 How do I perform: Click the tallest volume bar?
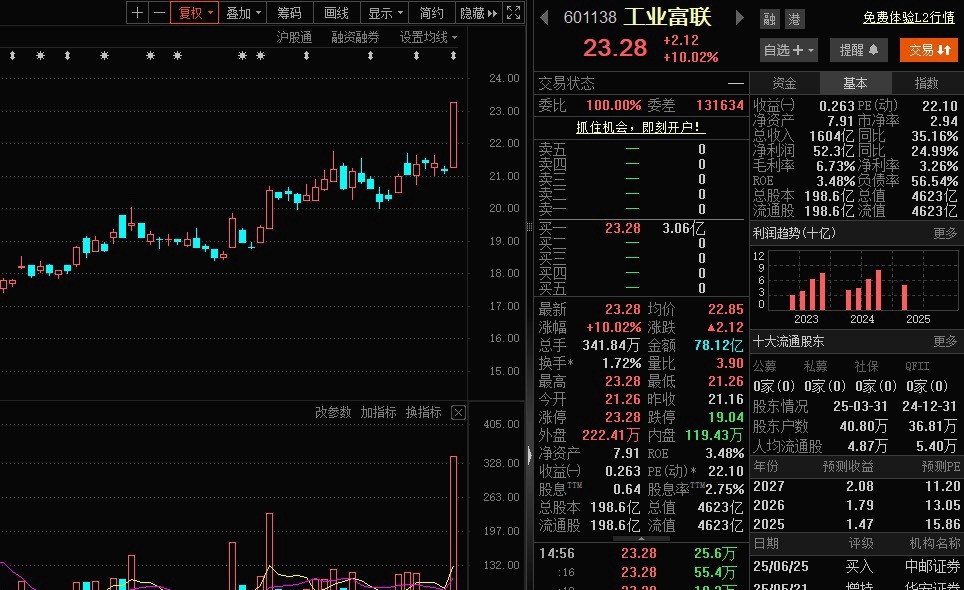point(454,522)
